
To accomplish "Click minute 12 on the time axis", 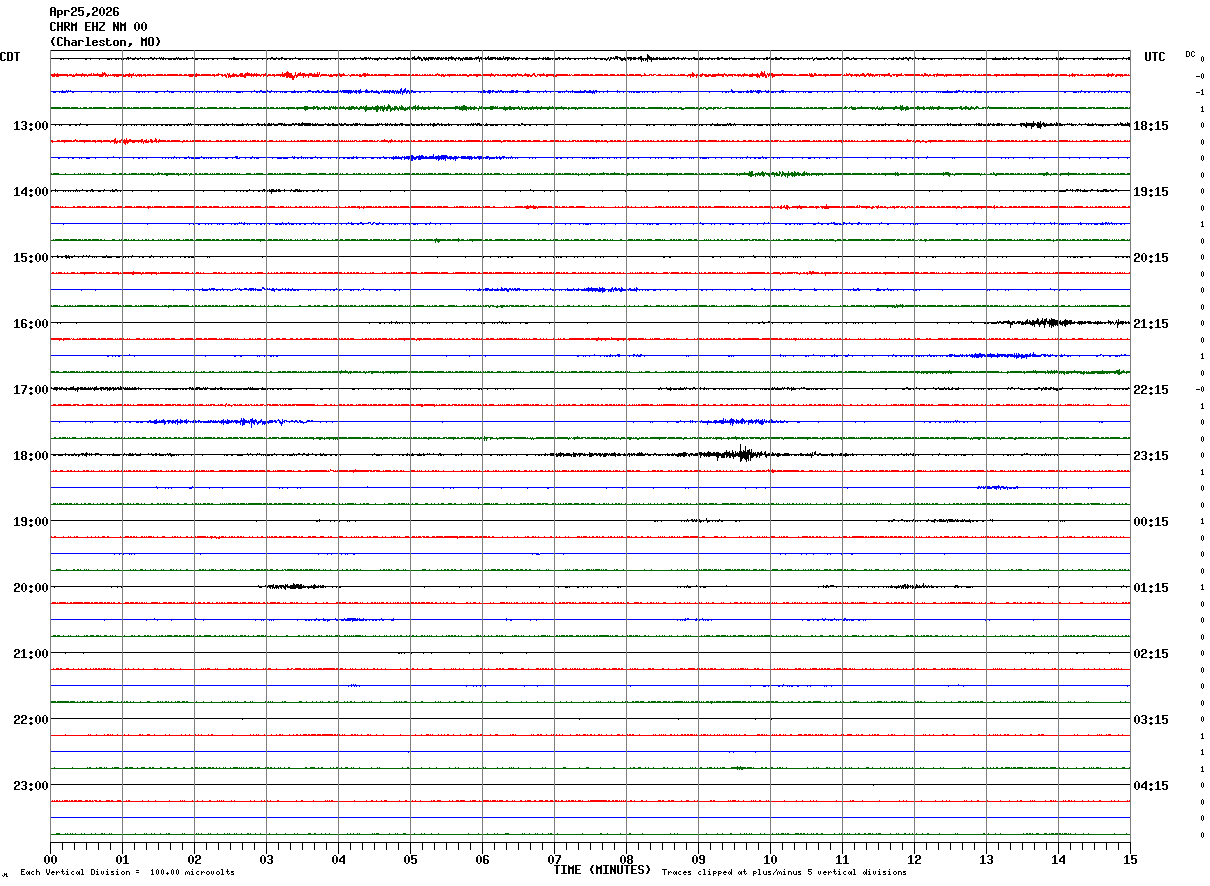I will tap(914, 860).
